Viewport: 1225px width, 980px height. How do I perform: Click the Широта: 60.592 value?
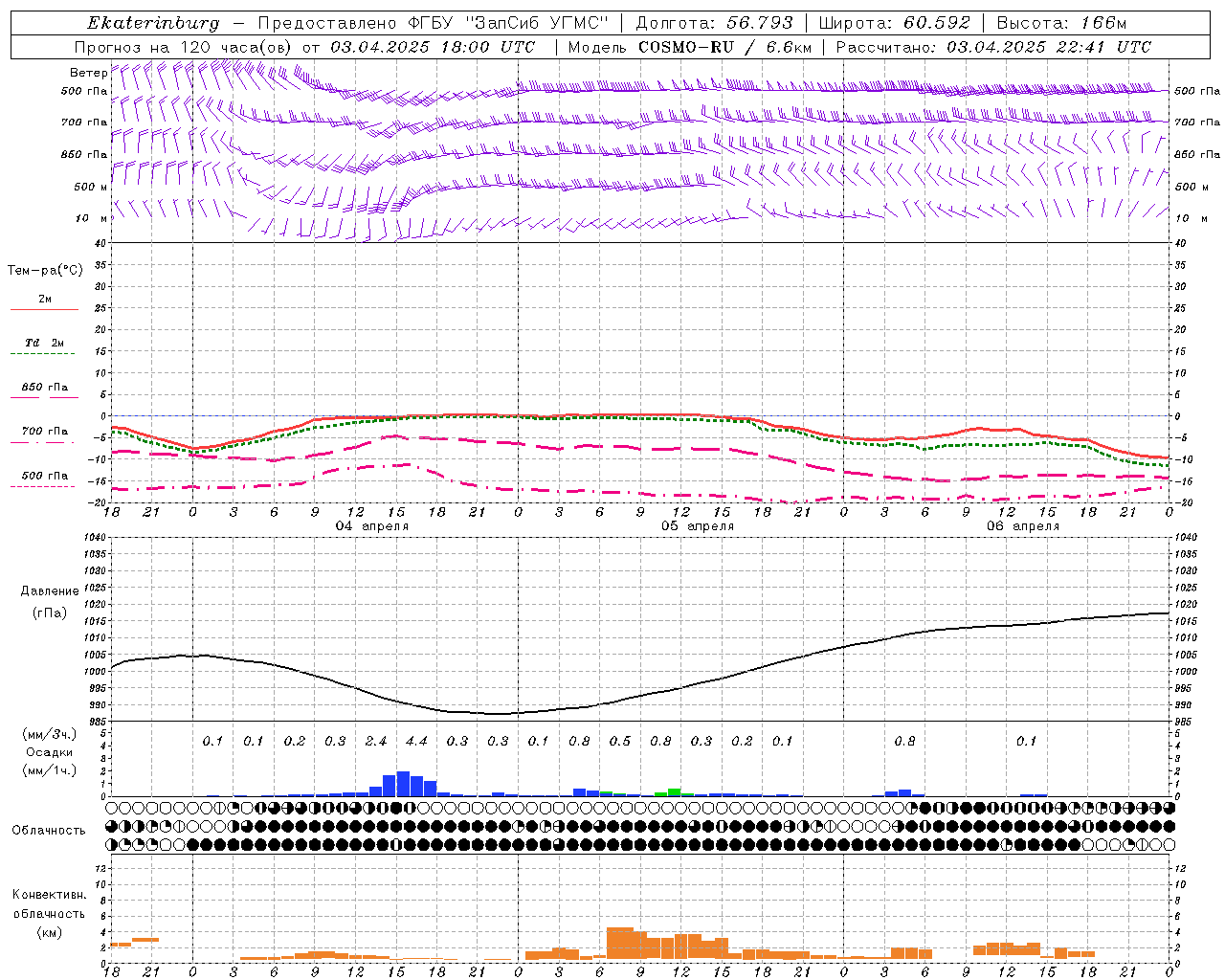(895, 23)
